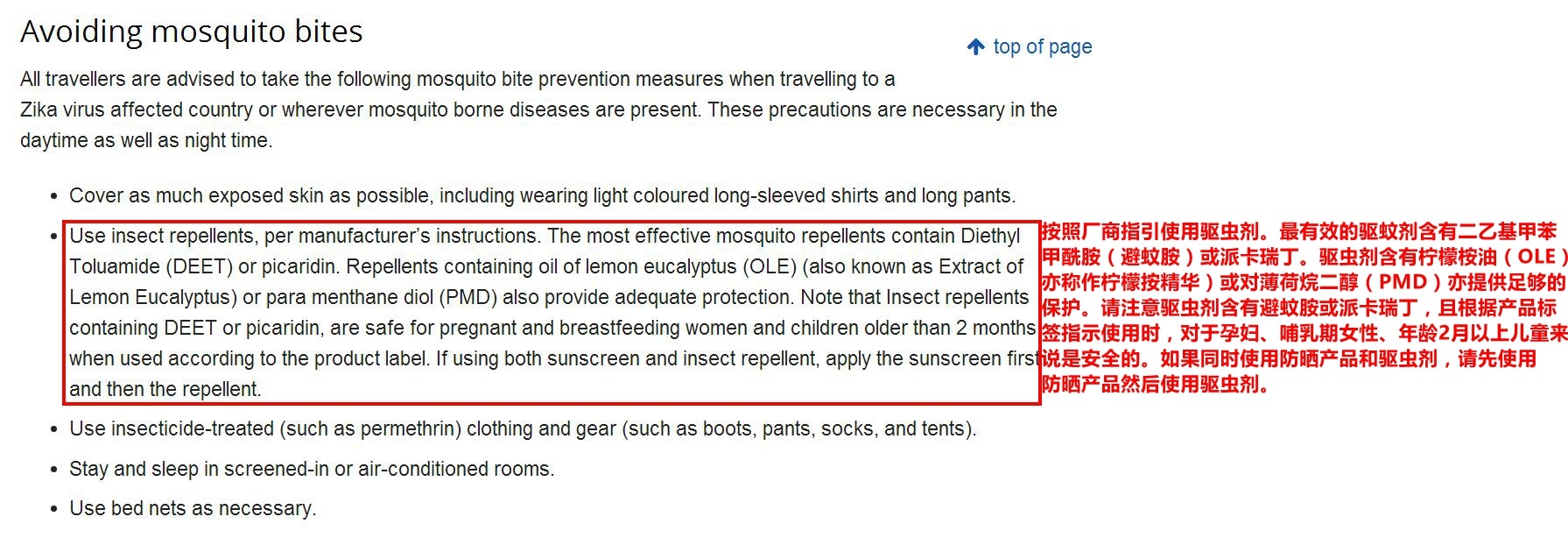Click the "Stay and sleep in screened-in" bullet

point(311,469)
